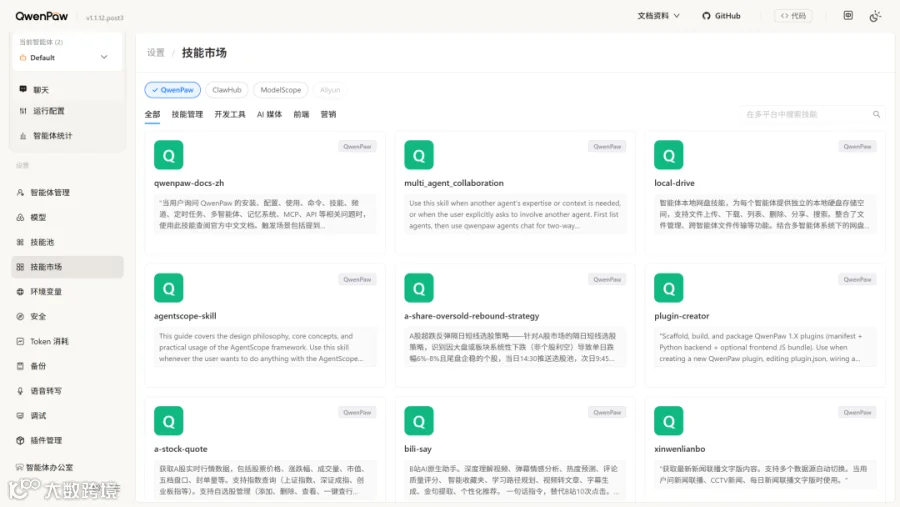900x507 pixels.
Task: Click the 代码 button in header
Action: [x=793, y=16]
